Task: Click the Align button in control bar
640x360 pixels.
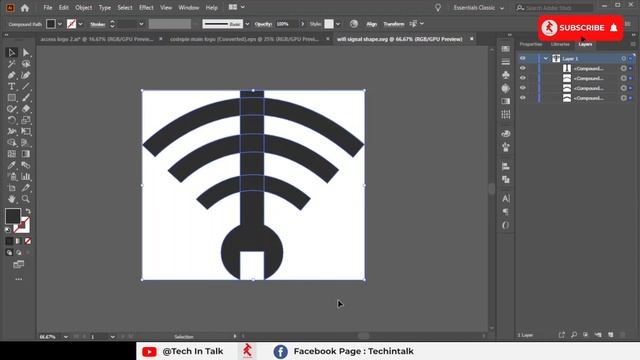Action: [x=371, y=24]
